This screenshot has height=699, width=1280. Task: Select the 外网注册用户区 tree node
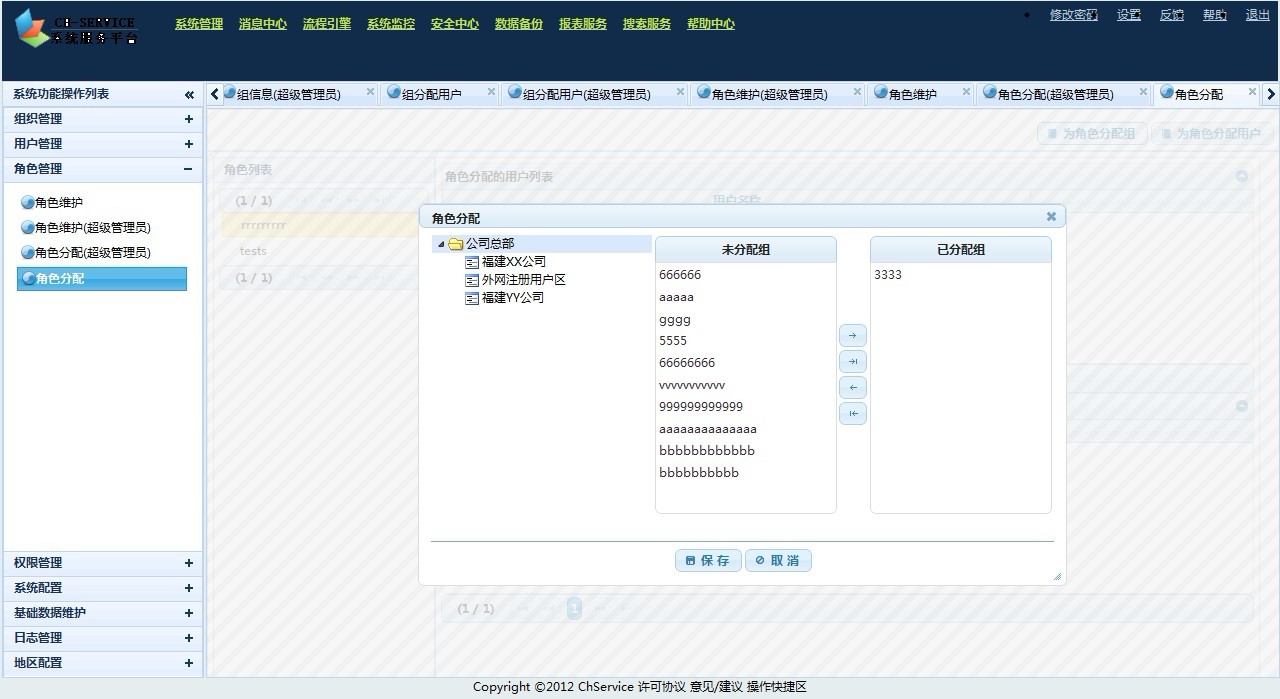coord(524,280)
